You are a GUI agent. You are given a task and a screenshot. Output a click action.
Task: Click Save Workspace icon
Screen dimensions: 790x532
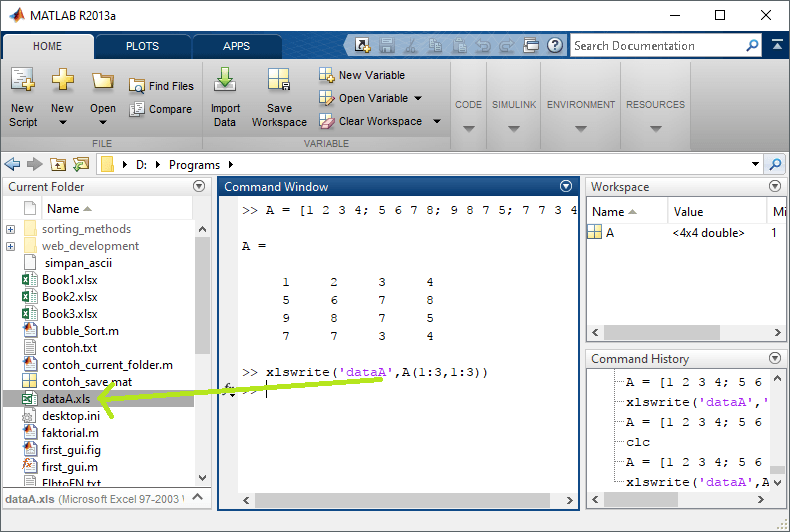(x=279, y=80)
